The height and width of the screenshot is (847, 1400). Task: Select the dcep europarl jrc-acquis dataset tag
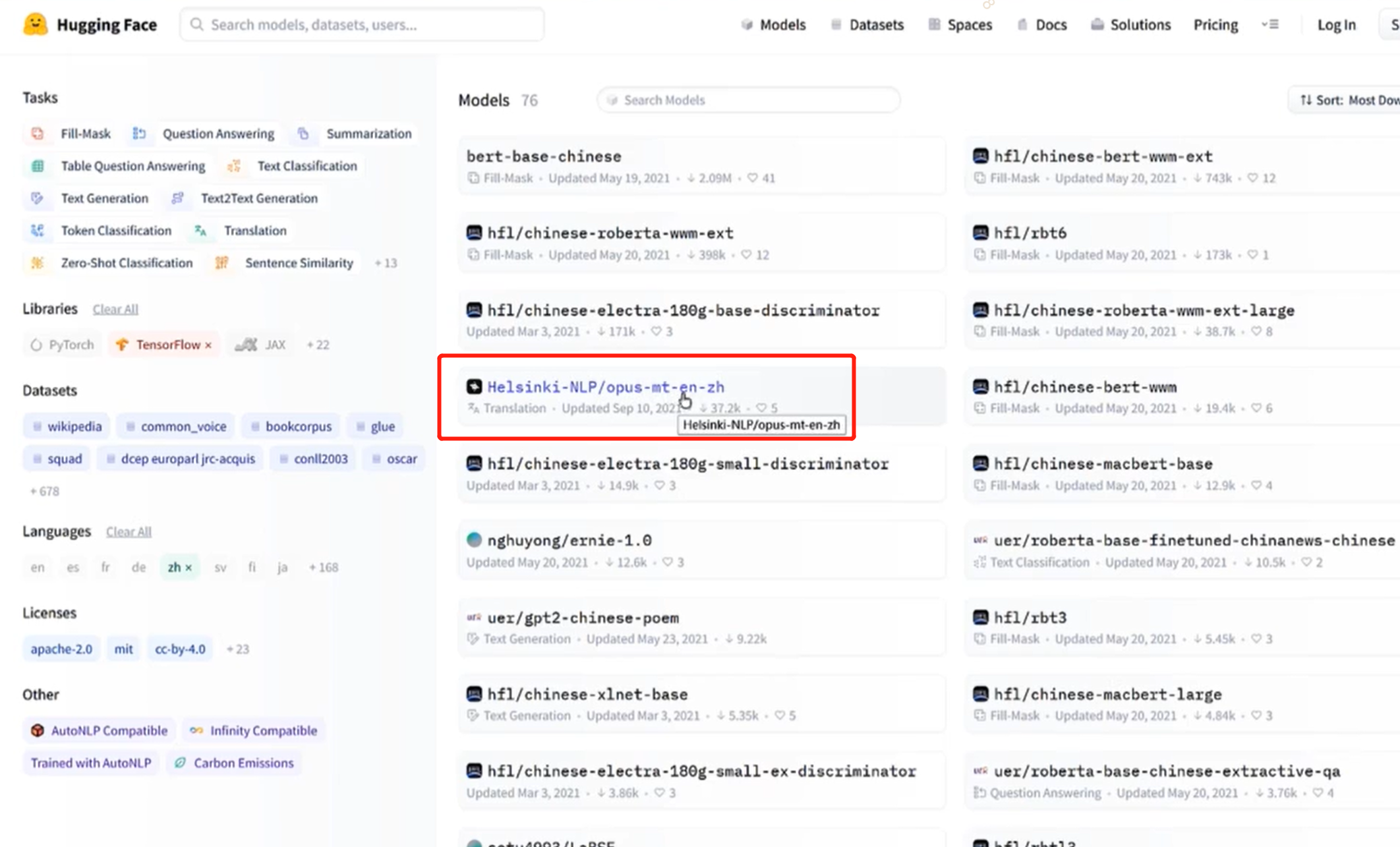click(180, 459)
